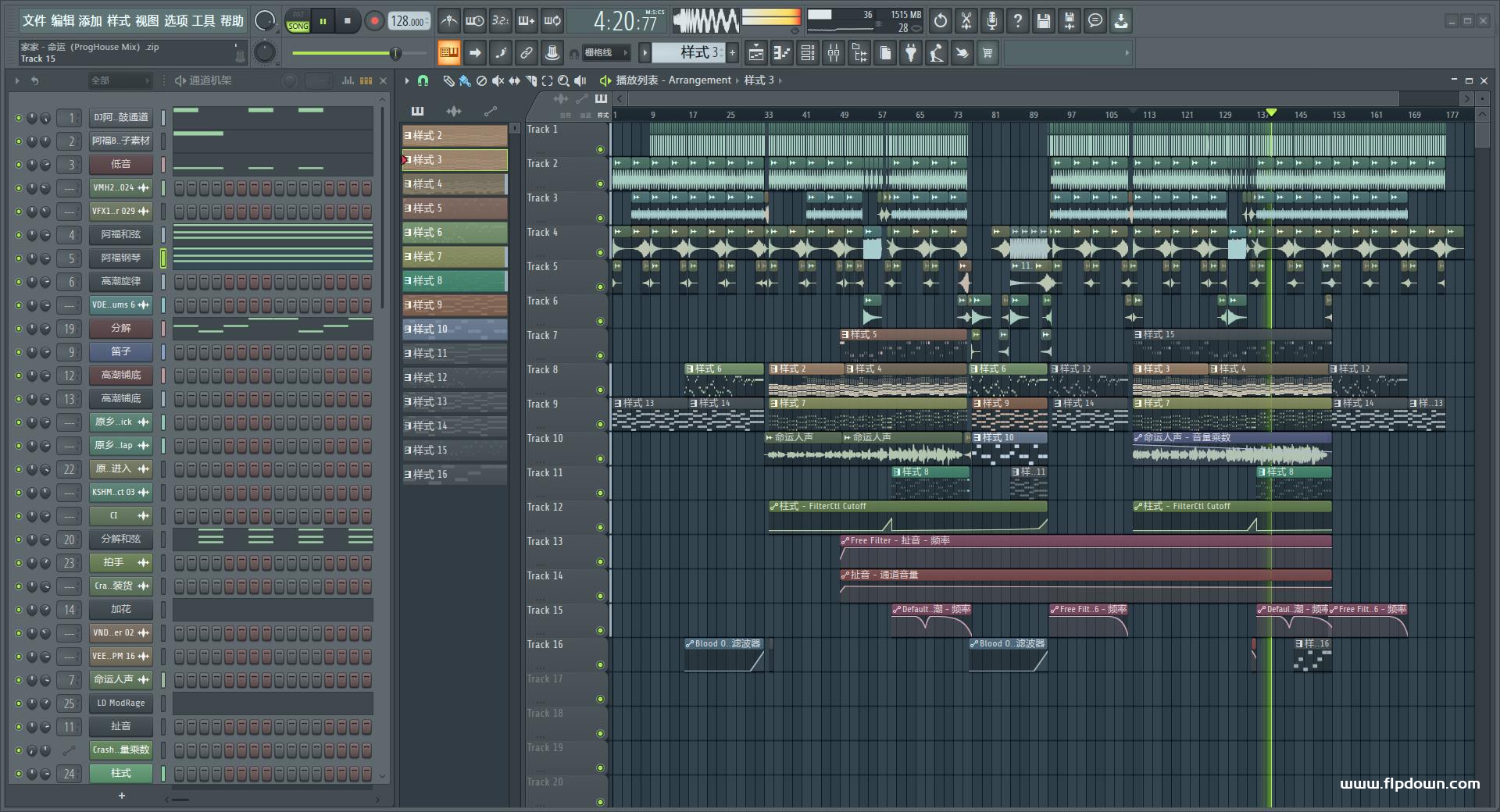This screenshot has width=1500, height=812.
Task: Select the zoom tool in playlist
Action: [563, 80]
